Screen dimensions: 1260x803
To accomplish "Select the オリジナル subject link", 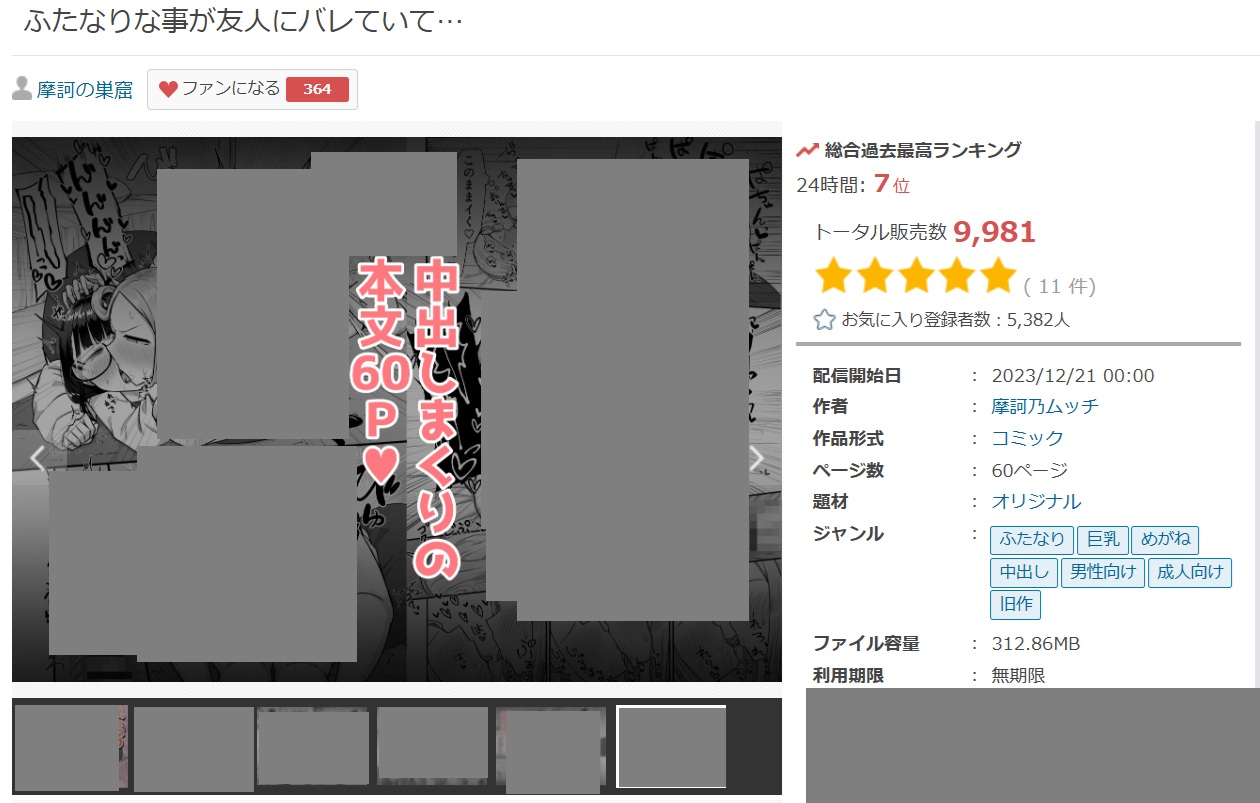I will (1036, 502).
